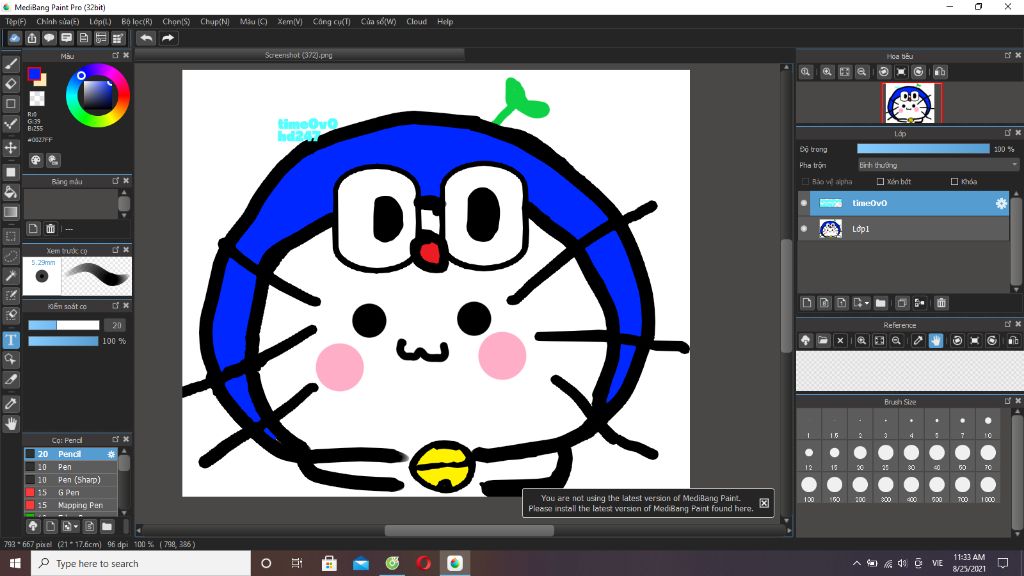
Task: Flip the view in the Navigator panel
Action: (x=940, y=72)
